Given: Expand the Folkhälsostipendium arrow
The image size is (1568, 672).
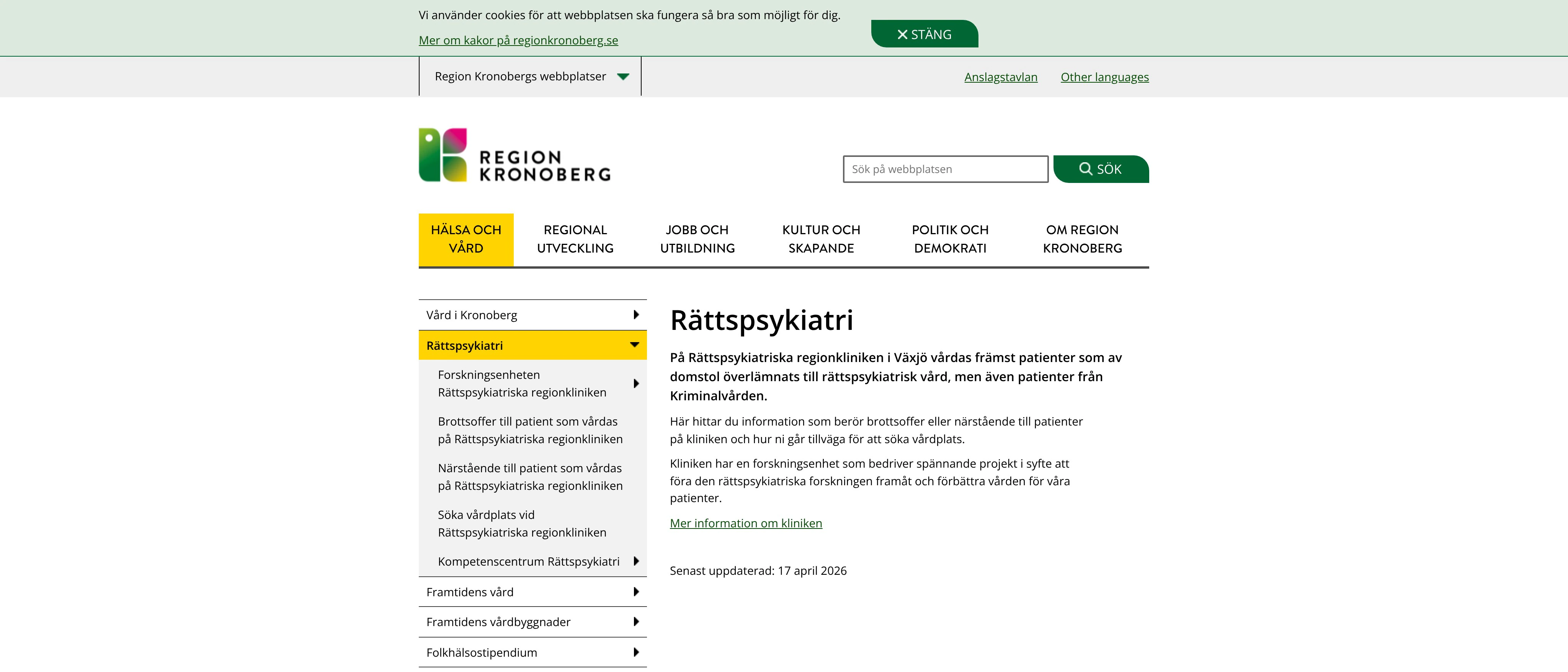Looking at the screenshot, I should click(635, 652).
